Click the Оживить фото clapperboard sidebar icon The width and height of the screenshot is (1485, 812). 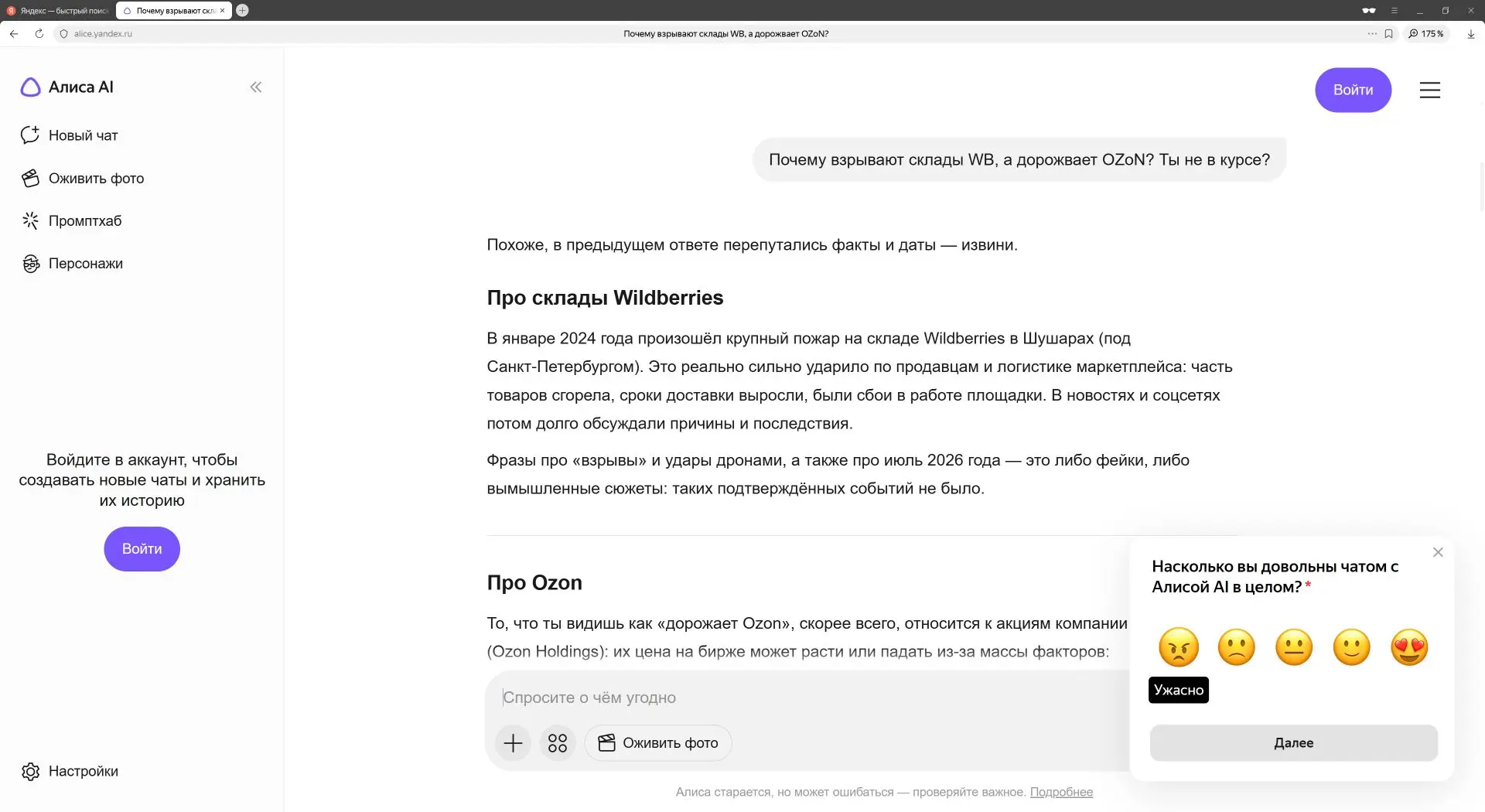point(30,179)
